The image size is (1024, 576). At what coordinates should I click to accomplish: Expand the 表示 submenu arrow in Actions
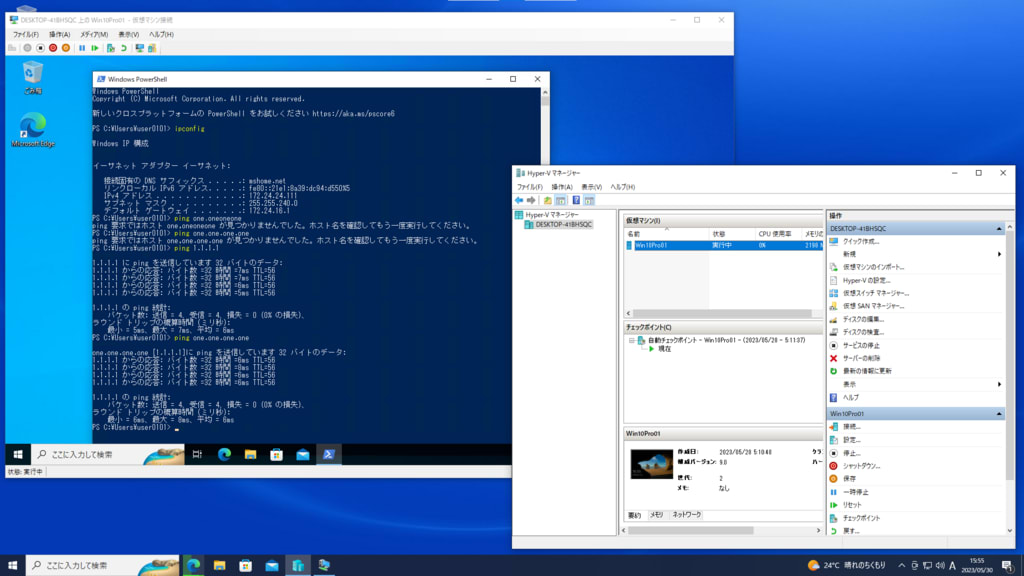click(999, 384)
